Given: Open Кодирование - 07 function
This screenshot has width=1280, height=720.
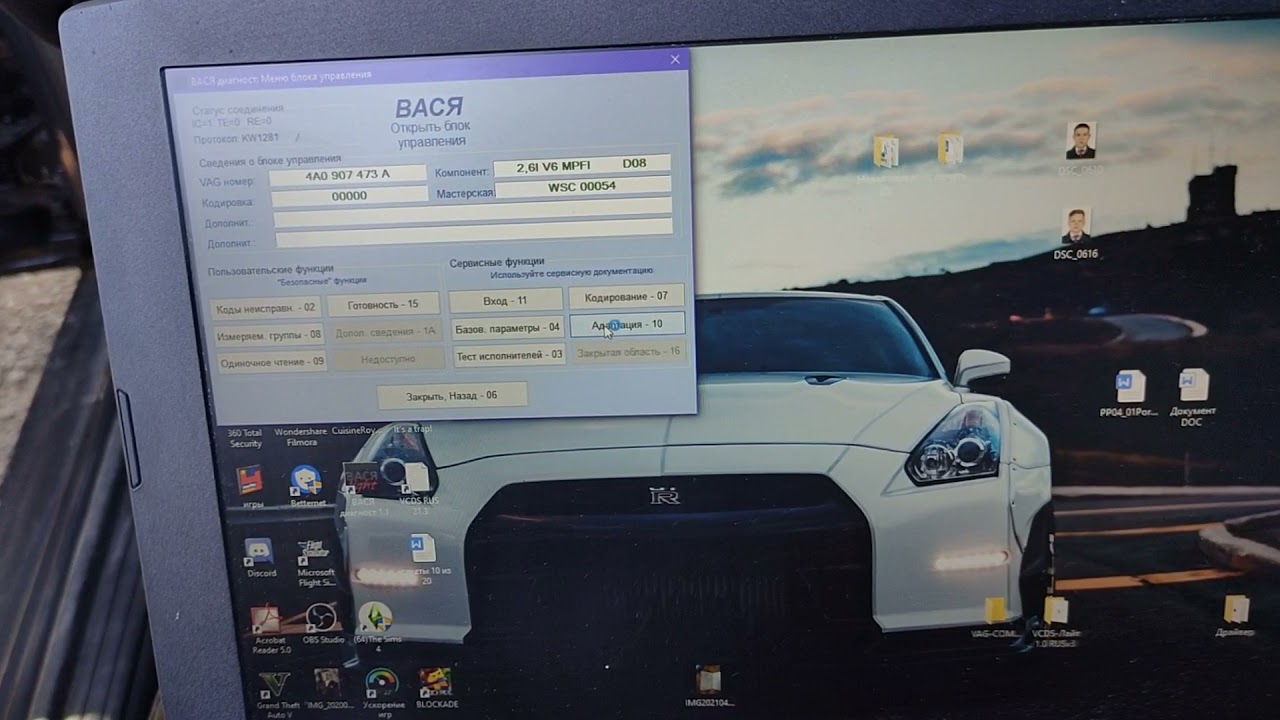Looking at the screenshot, I should pos(626,296).
